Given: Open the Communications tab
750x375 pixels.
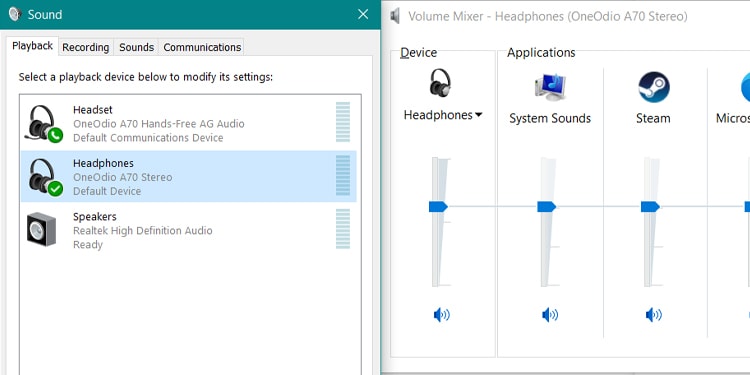Looking at the screenshot, I should 202,47.
